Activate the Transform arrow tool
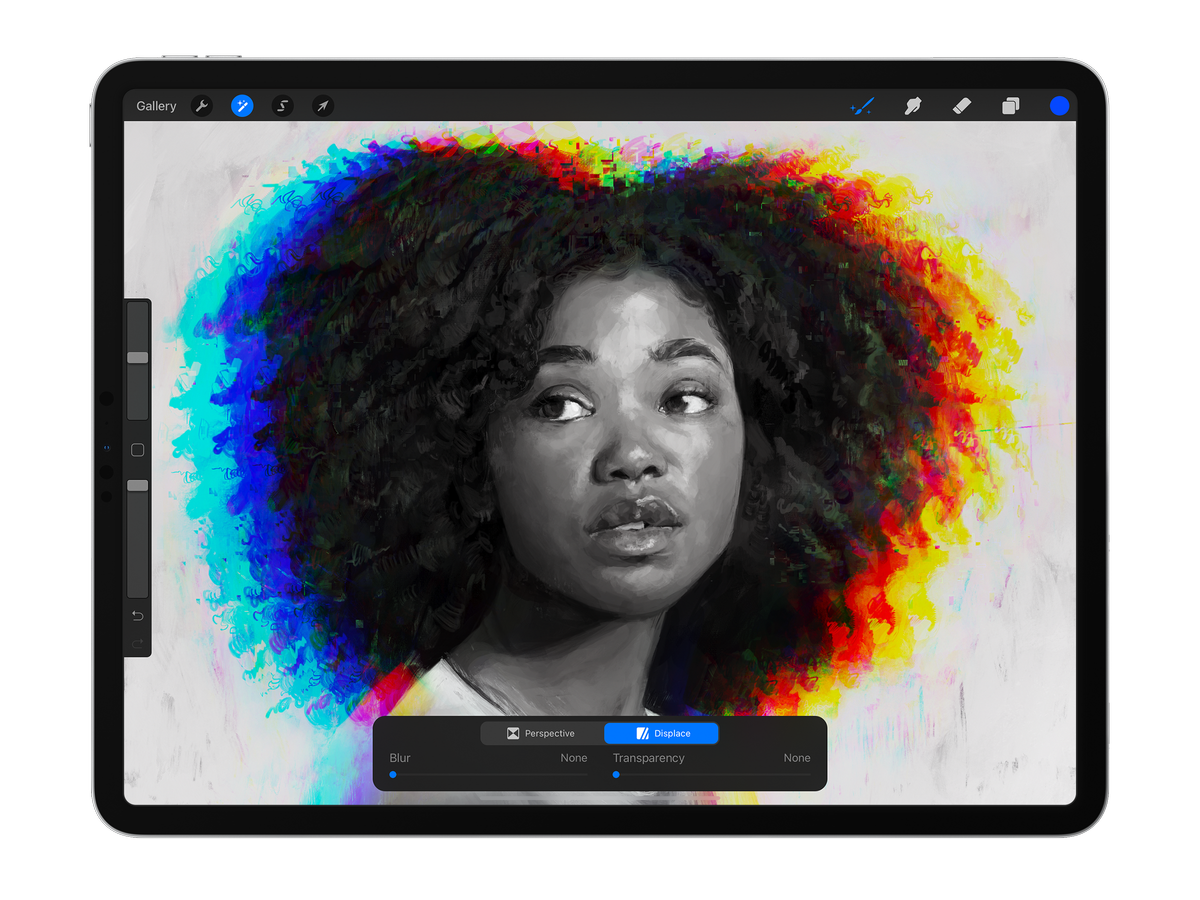 322,106
